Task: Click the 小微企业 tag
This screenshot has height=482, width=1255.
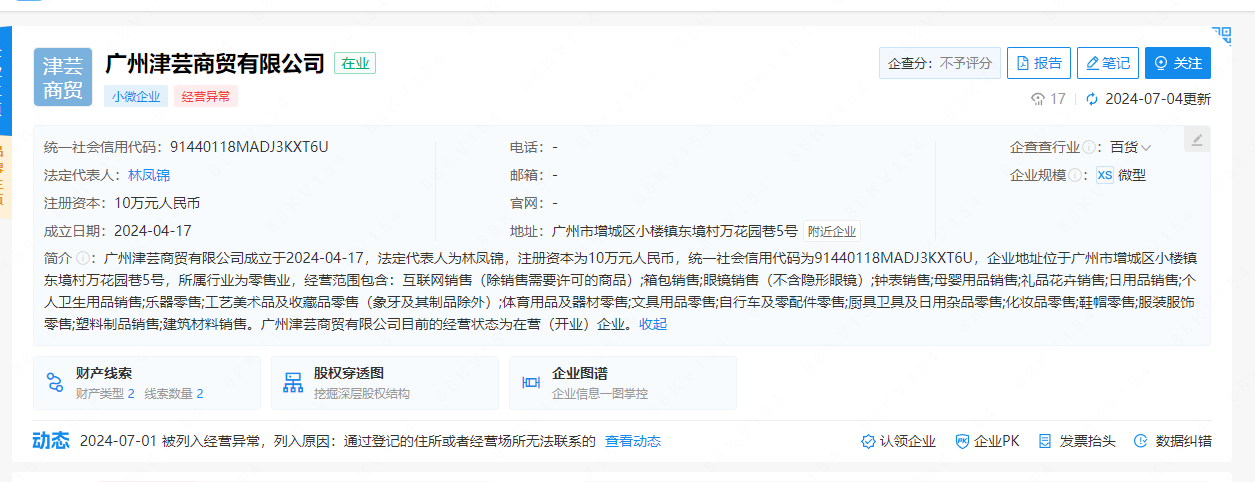Action: pos(136,97)
